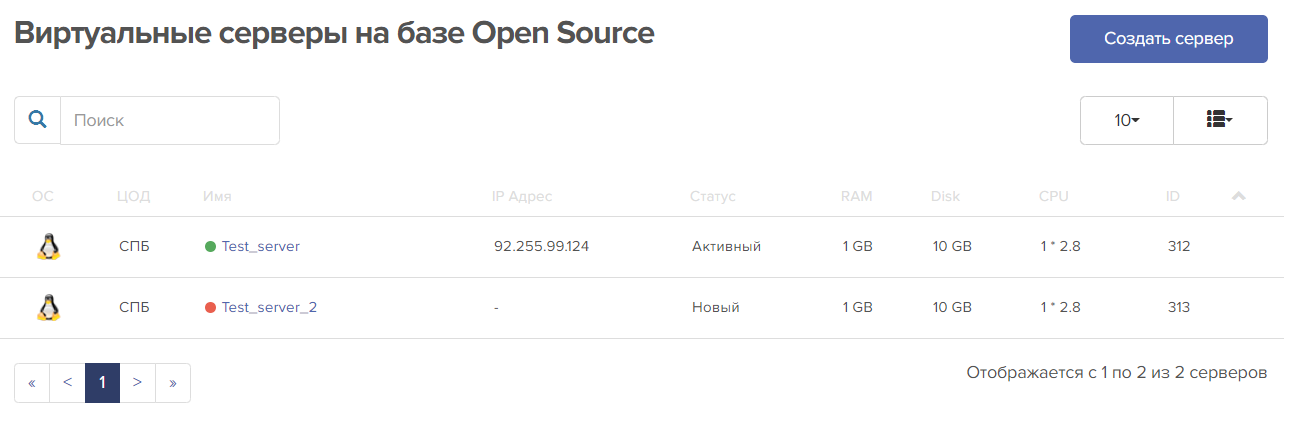Screen dimensions: 1309x430
Task: Open the column list view dropdown
Action: pyautogui.click(x=1220, y=120)
